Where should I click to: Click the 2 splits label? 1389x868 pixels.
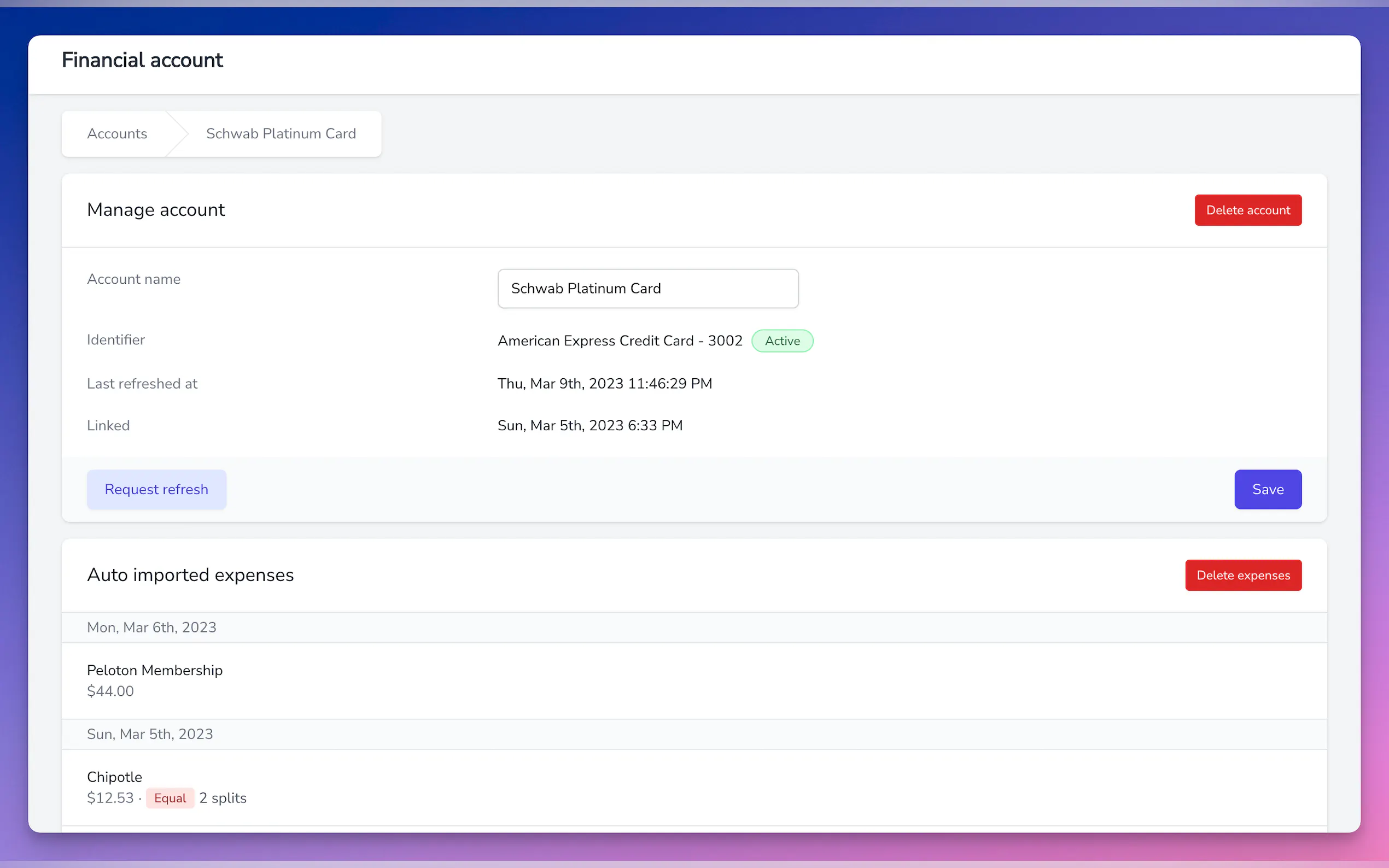(223, 798)
